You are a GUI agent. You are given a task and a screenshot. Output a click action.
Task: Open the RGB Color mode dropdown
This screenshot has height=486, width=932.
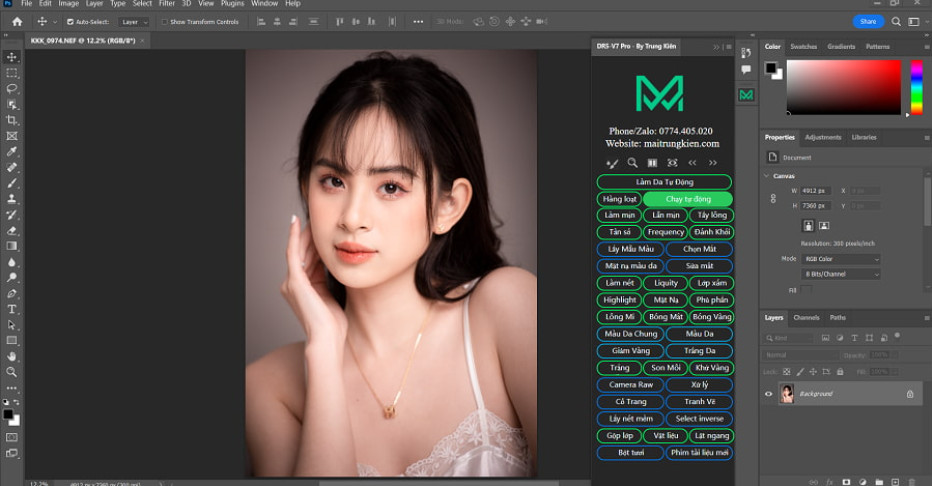pos(842,259)
